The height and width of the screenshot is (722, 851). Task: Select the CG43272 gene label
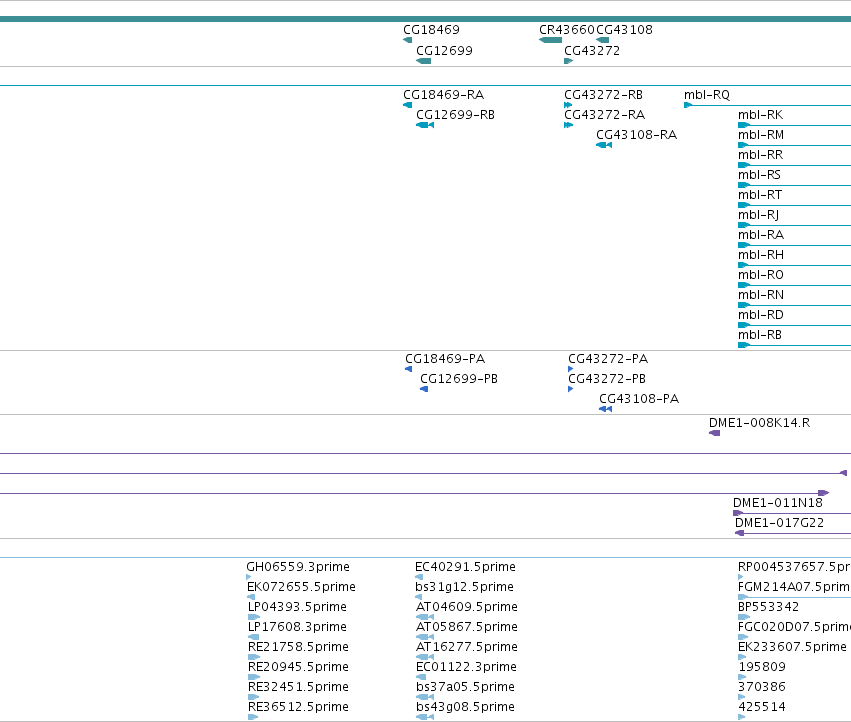[x=592, y=51]
